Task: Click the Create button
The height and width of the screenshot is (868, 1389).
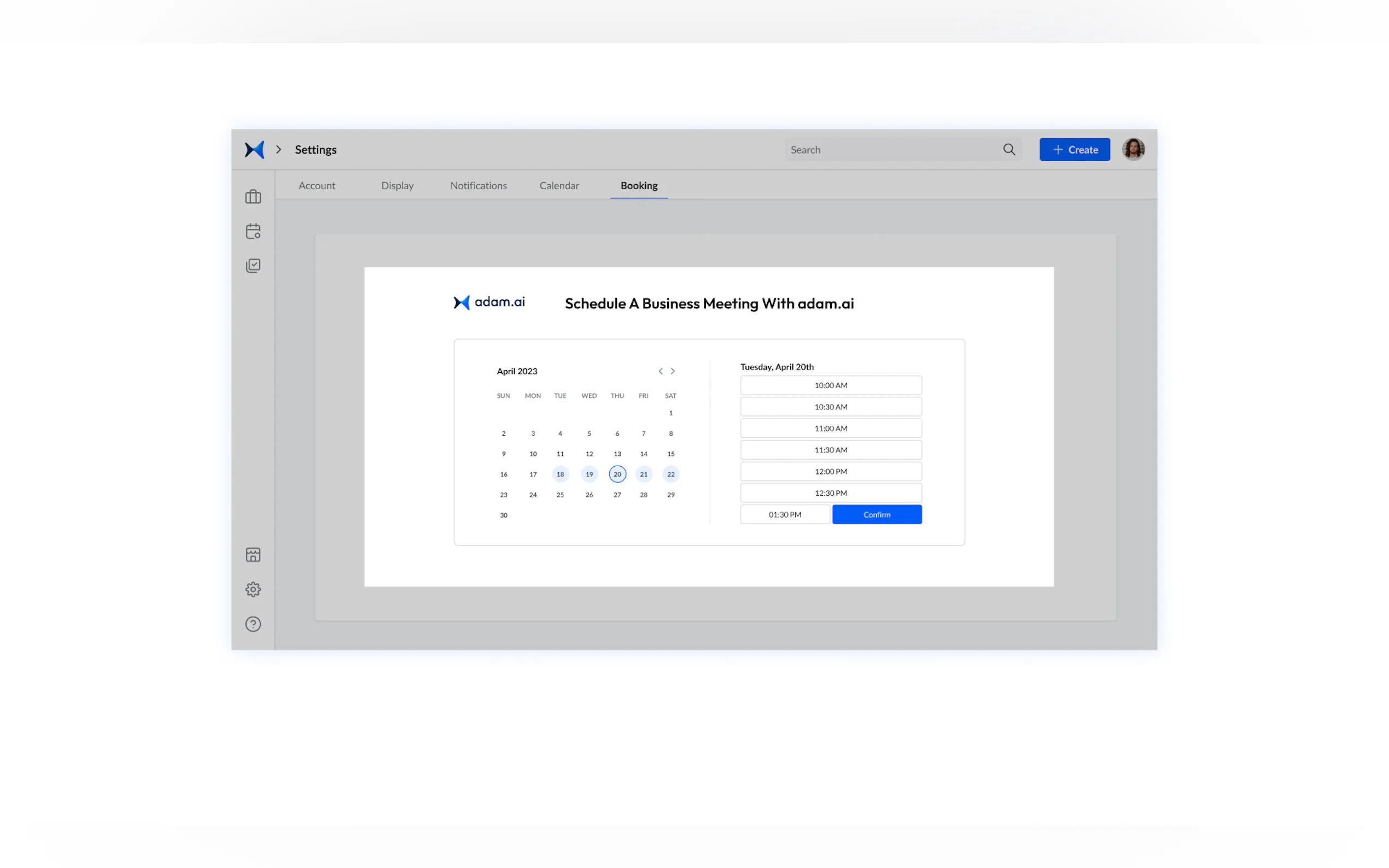Action: 1075,150
